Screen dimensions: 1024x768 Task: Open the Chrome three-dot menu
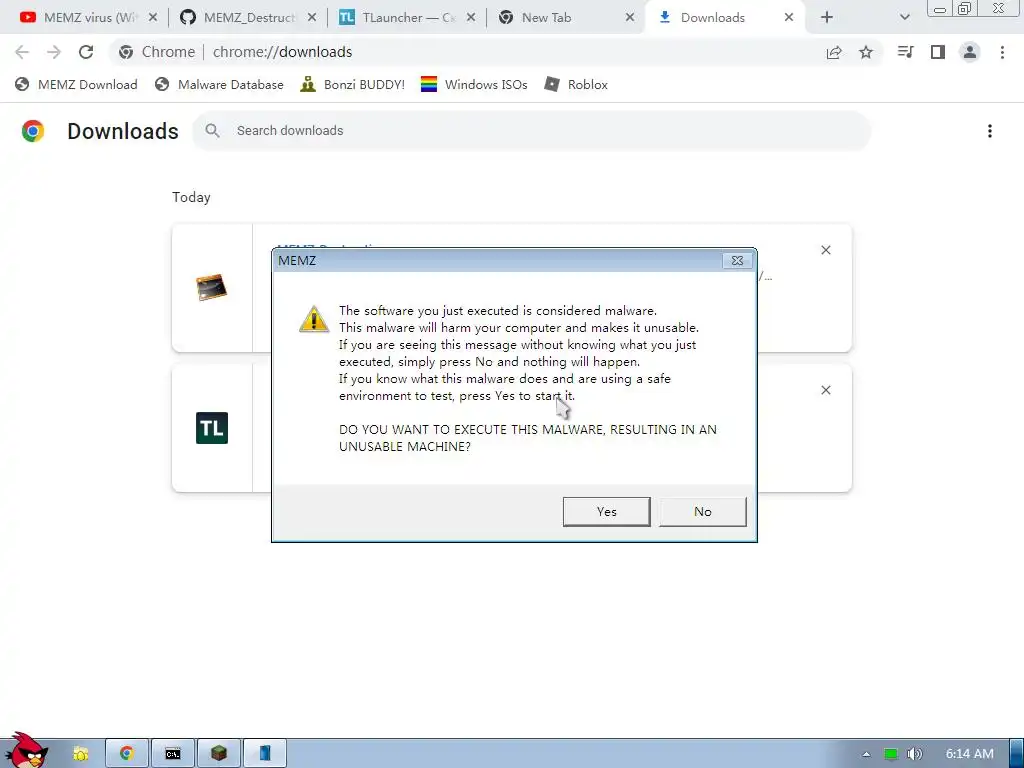tap(1002, 52)
